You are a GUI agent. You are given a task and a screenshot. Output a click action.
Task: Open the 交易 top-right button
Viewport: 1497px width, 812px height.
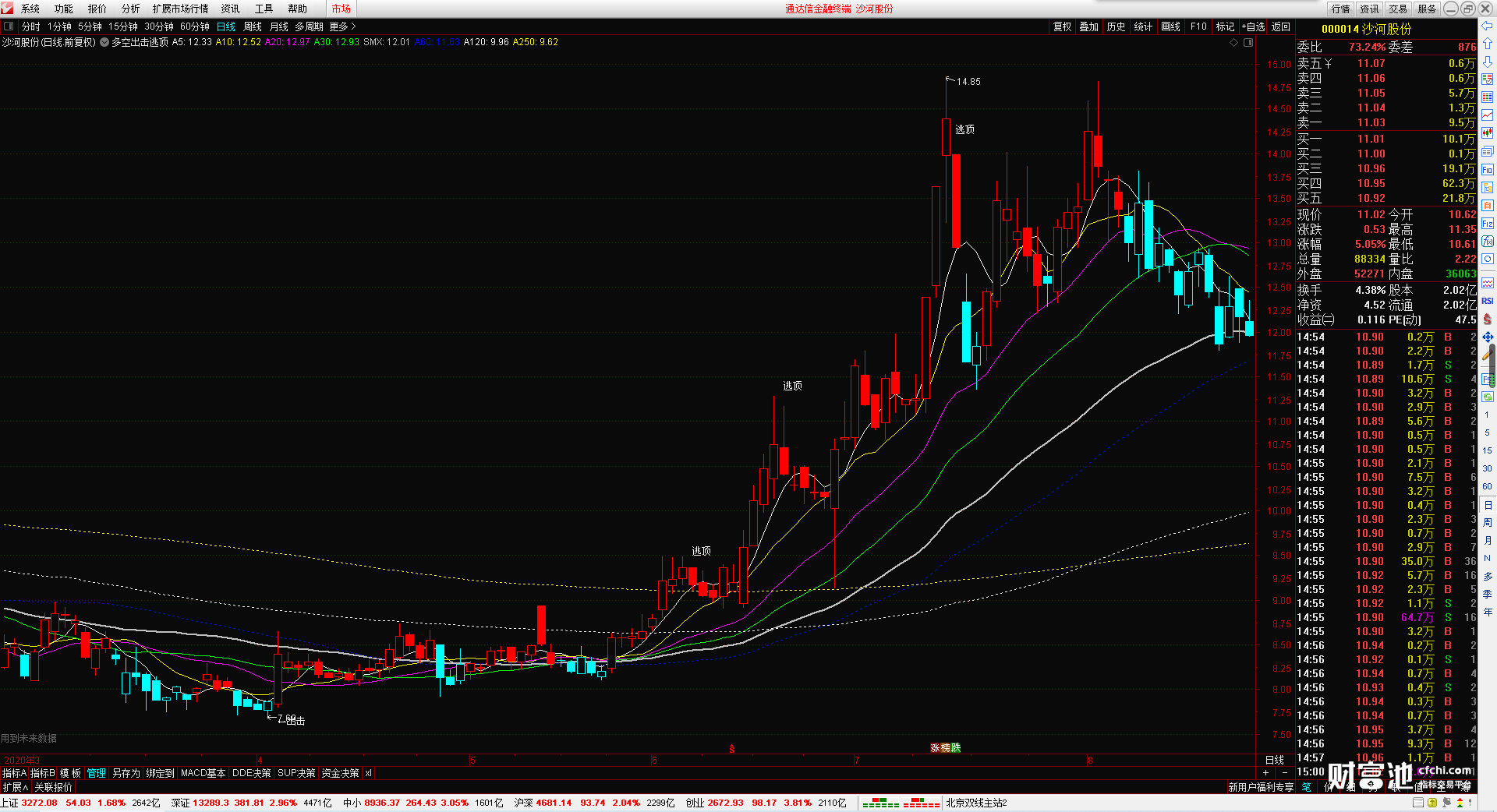point(1398,9)
